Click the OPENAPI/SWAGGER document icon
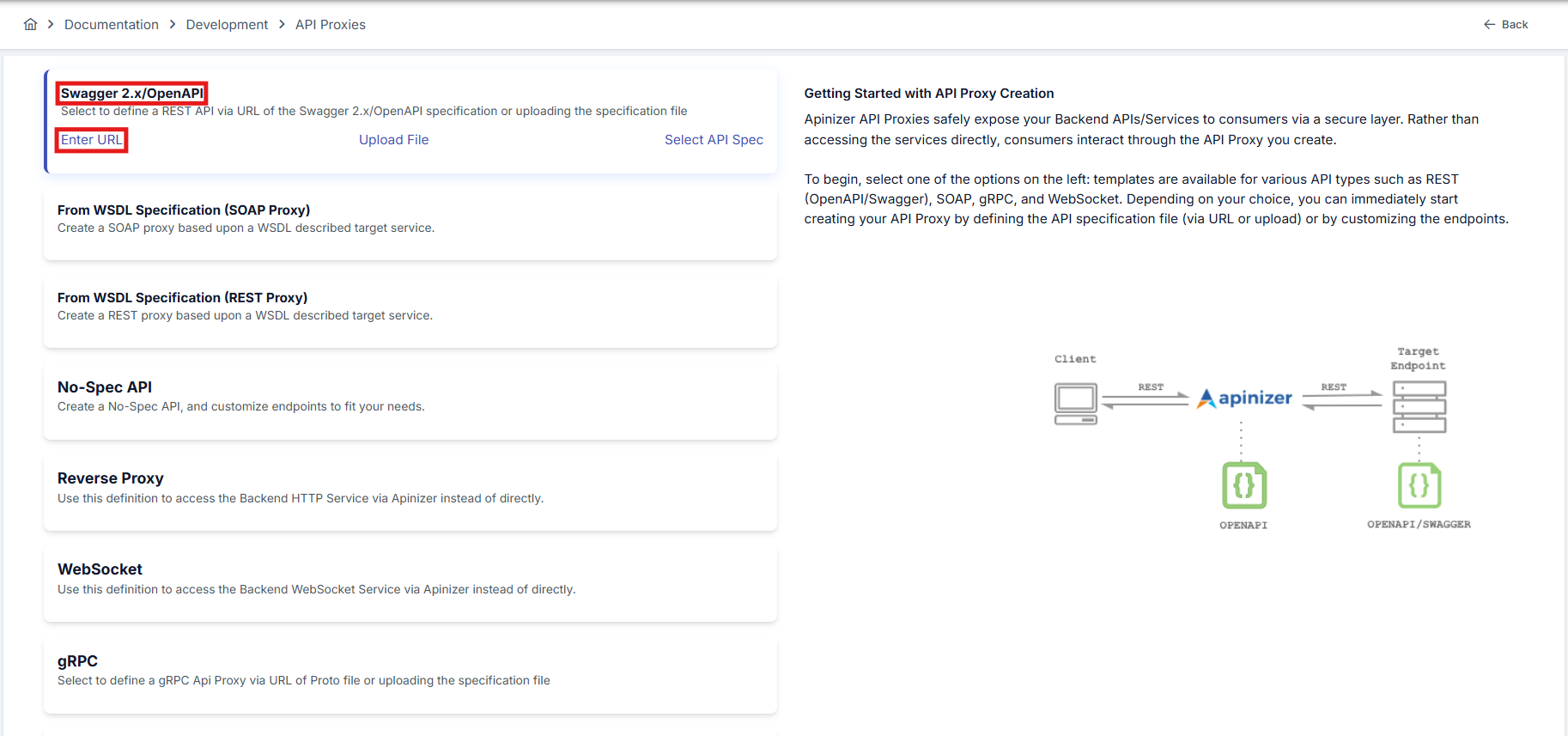 pos(1419,485)
